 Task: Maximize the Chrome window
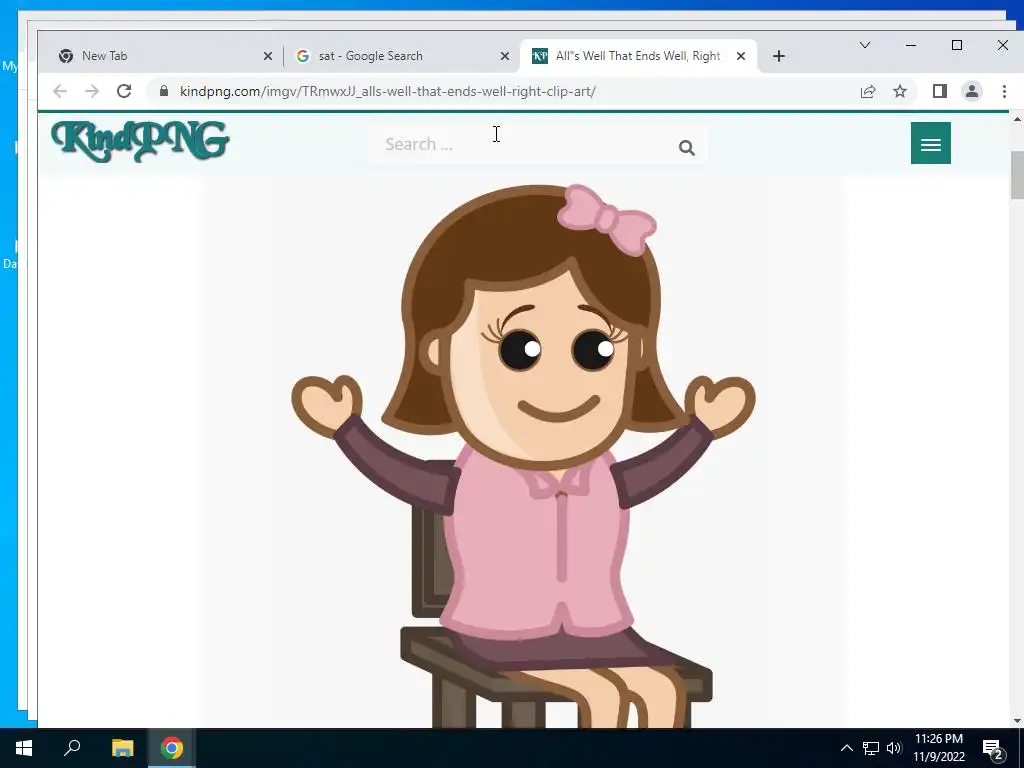(957, 45)
